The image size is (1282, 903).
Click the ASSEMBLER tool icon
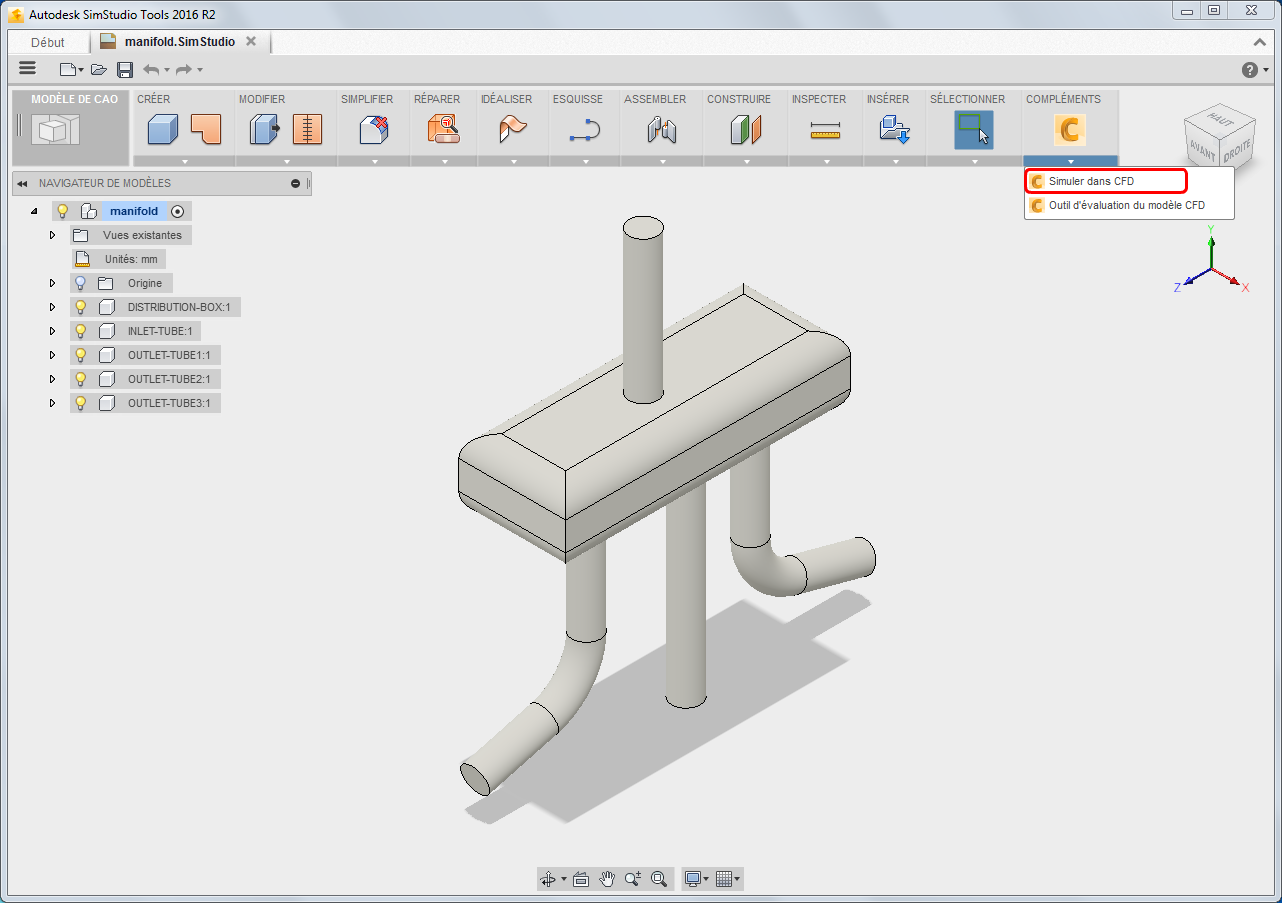(662, 129)
